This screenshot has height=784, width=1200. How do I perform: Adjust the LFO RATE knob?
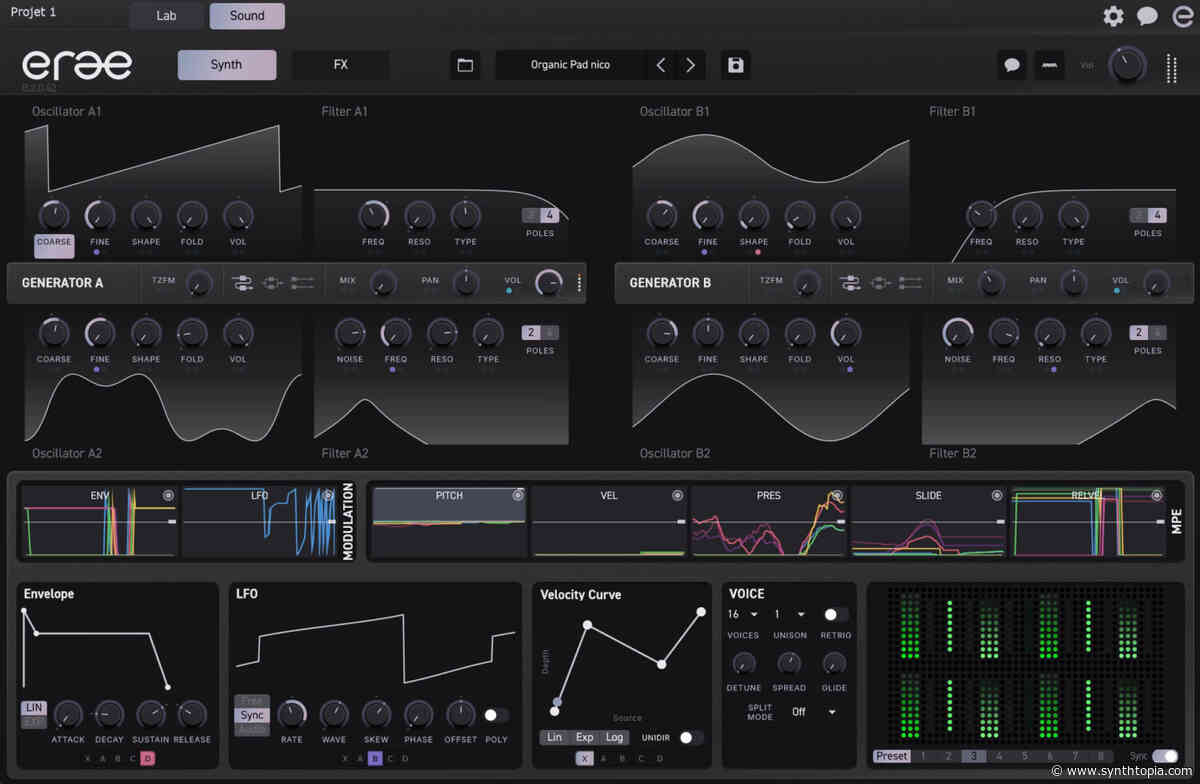coord(292,714)
